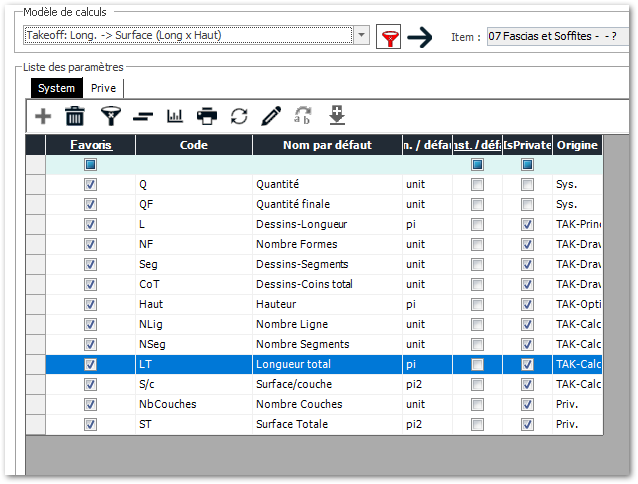This screenshot has height=484, width=638.
Task: Open the Modèle de calculs dropdown
Action: 362,36
